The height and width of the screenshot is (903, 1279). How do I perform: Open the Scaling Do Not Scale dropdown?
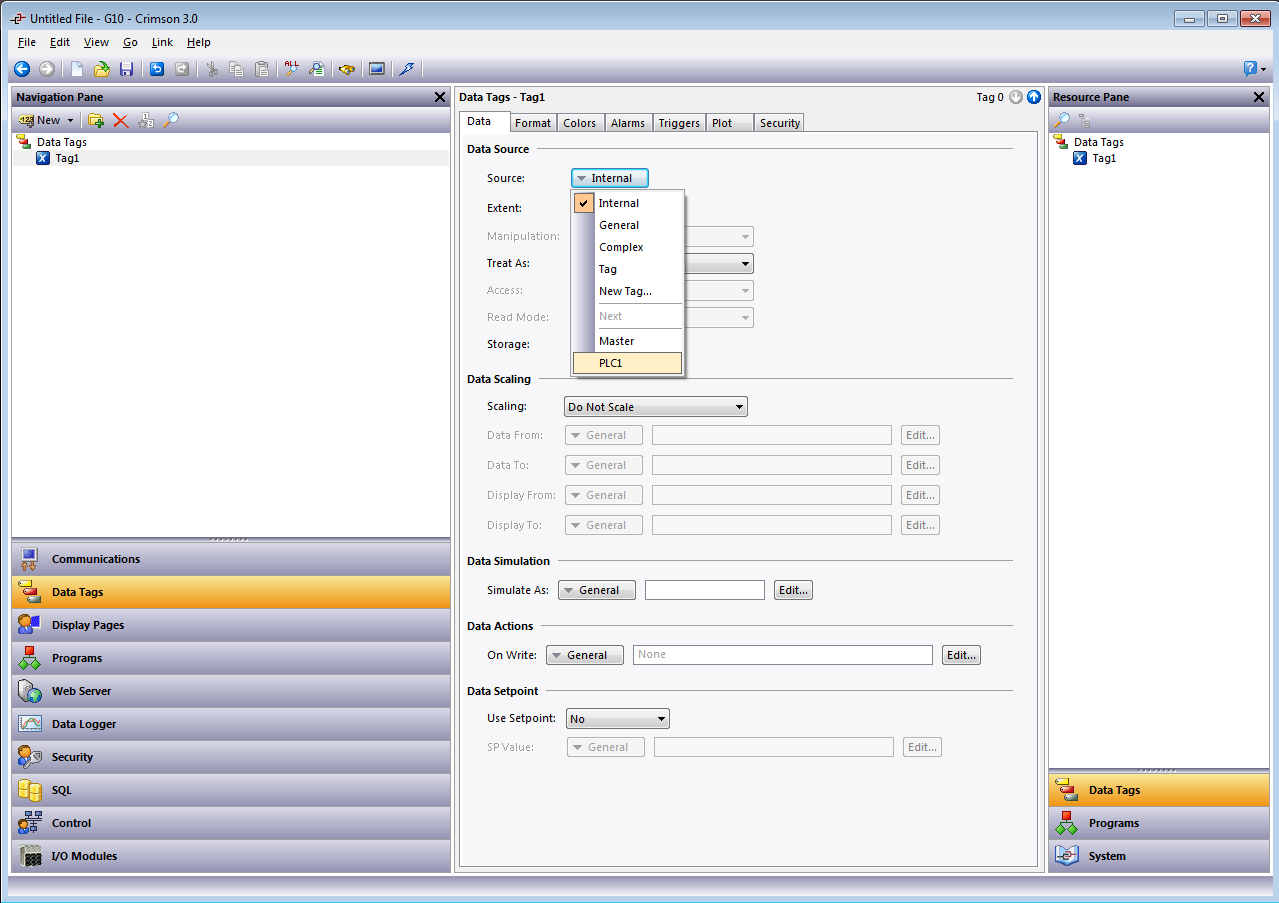tap(656, 407)
